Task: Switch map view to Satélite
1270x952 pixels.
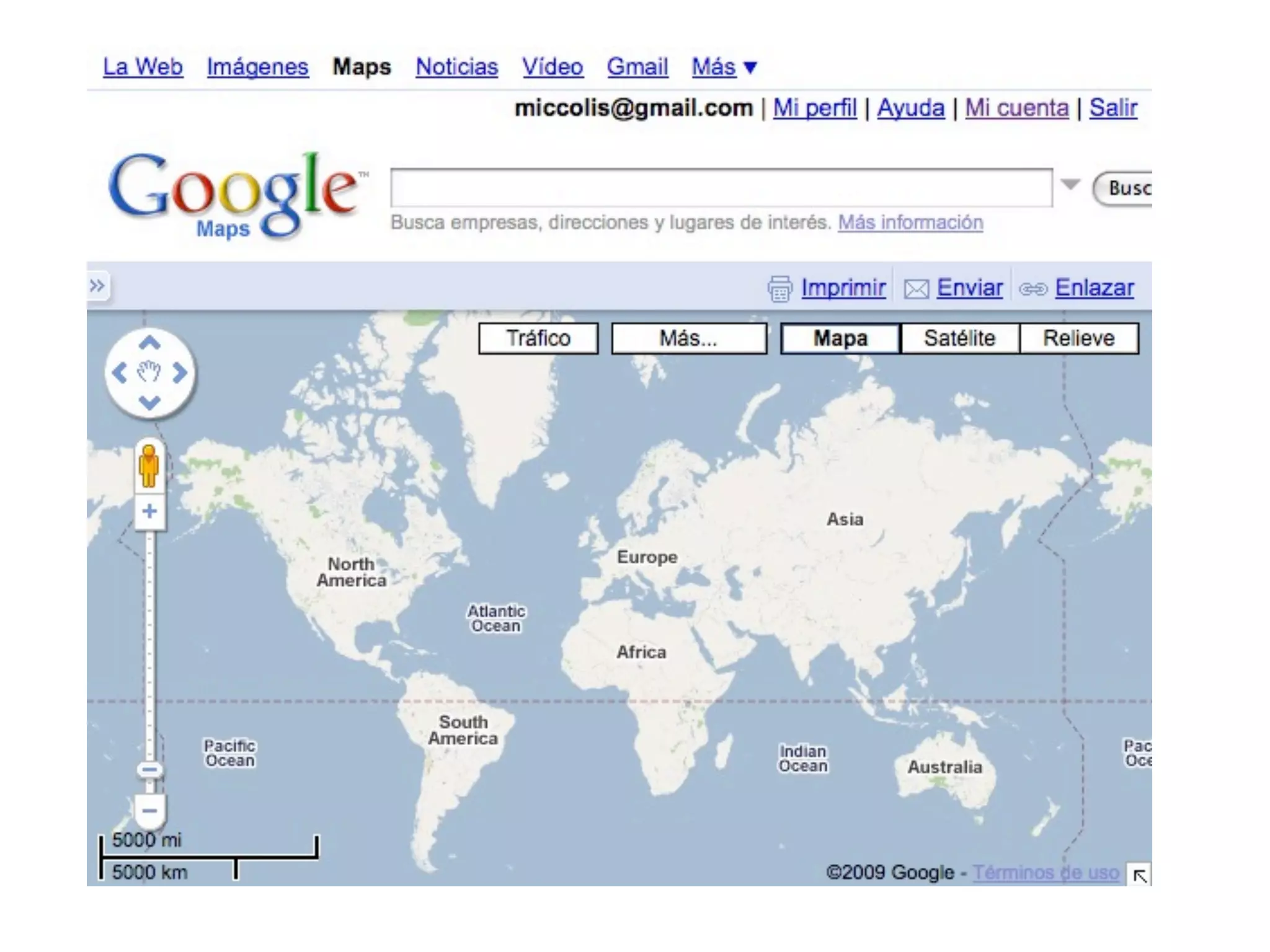Action: 959,338
